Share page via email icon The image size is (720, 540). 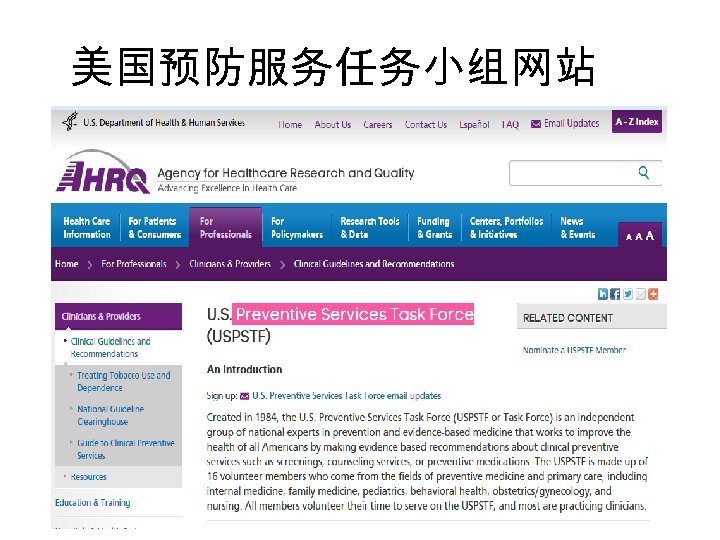point(640,294)
